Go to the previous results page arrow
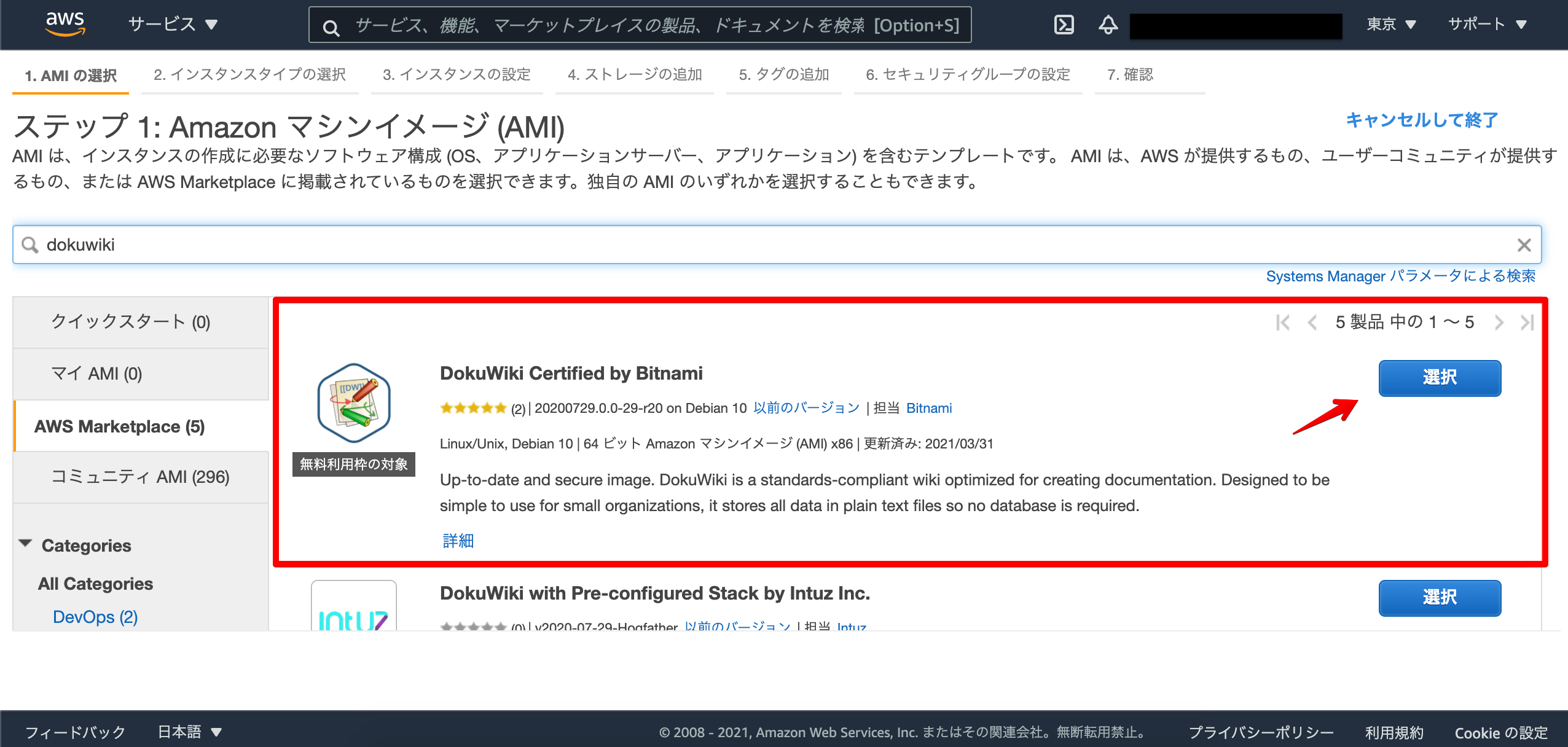Image resolution: width=1568 pixels, height=747 pixels. 1312,322
